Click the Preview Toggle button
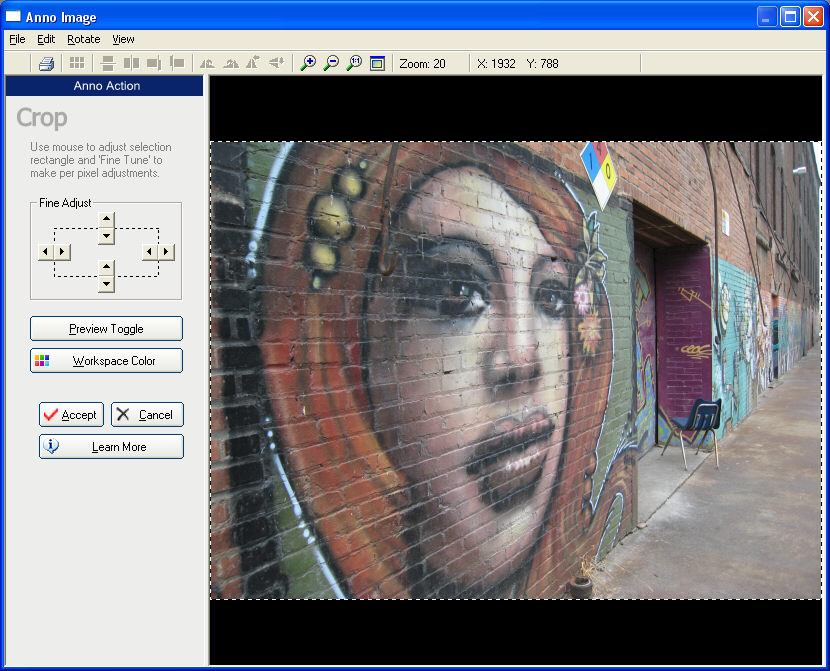830x671 pixels. pyautogui.click(x=106, y=329)
